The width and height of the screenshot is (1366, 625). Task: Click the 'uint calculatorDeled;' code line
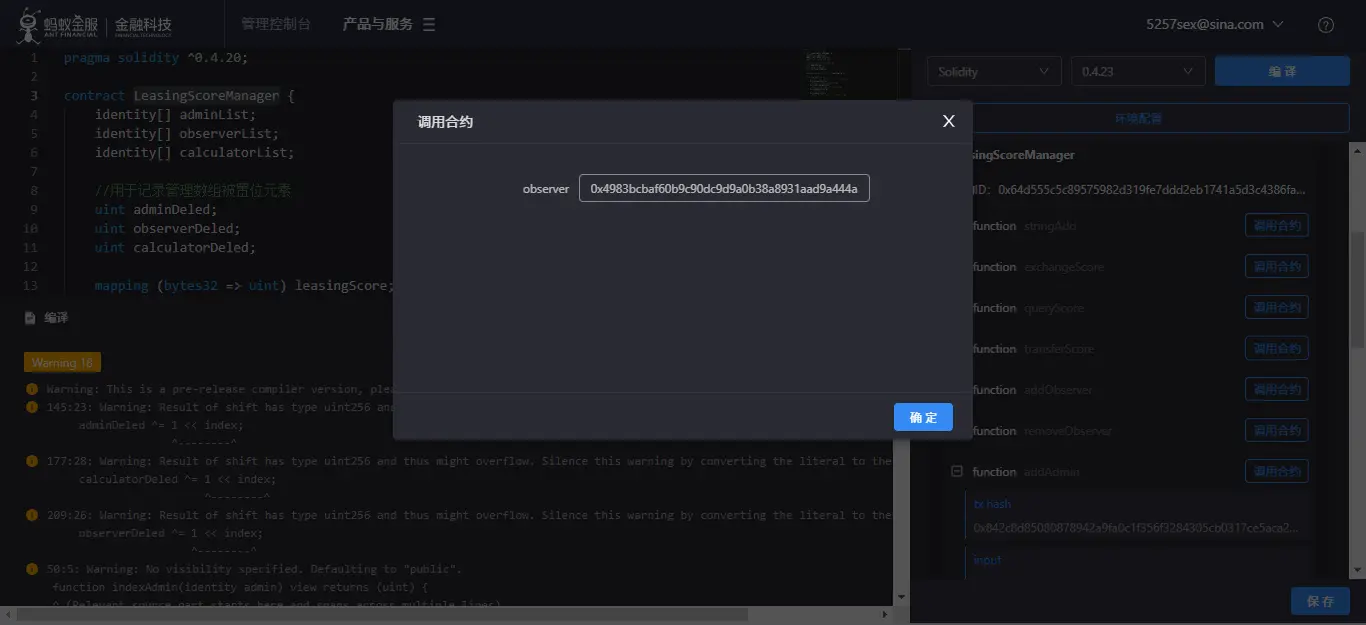(176, 248)
